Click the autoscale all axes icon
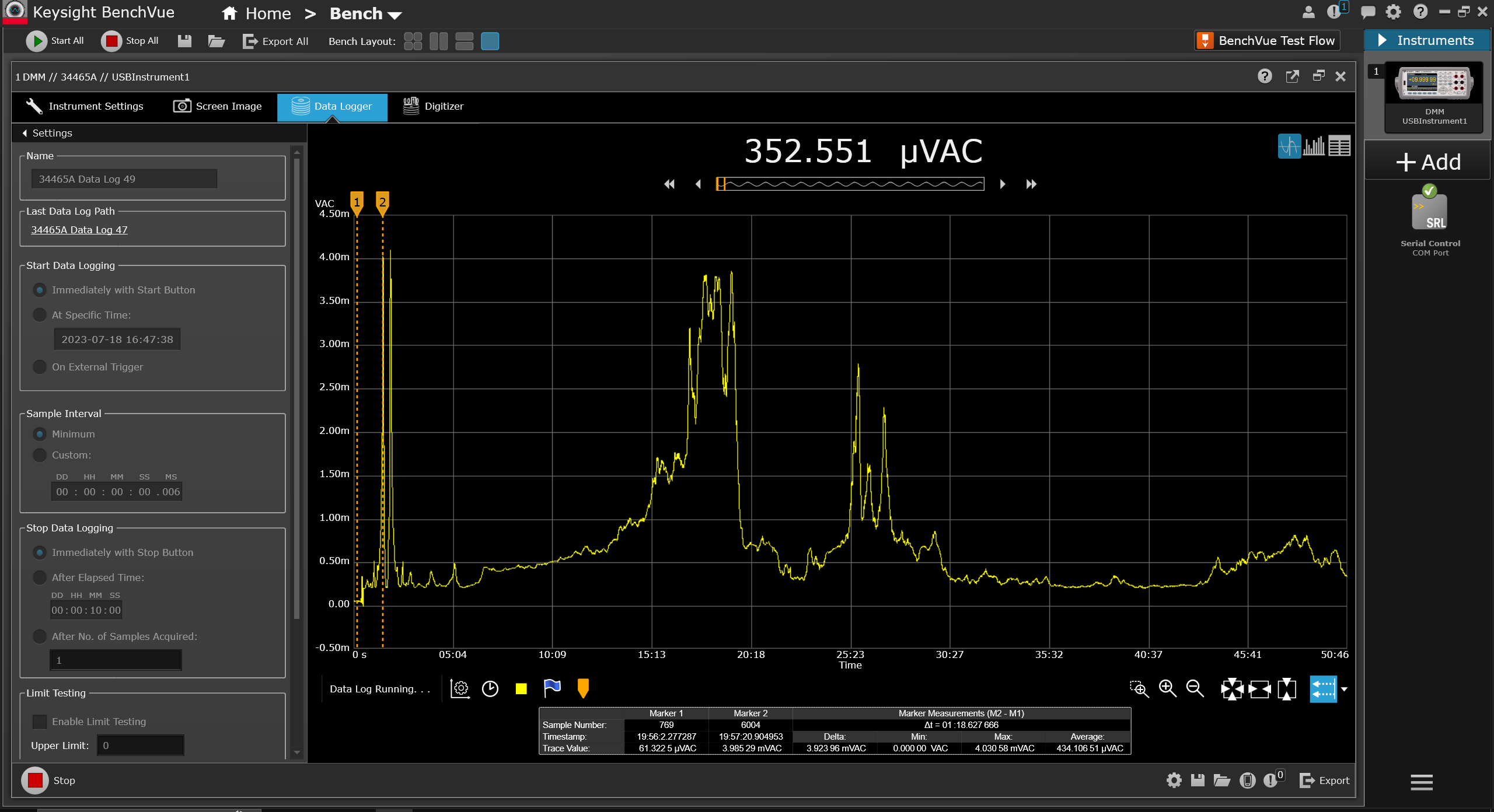The width and height of the screenshot is (1494, 812). (1232, 689)
